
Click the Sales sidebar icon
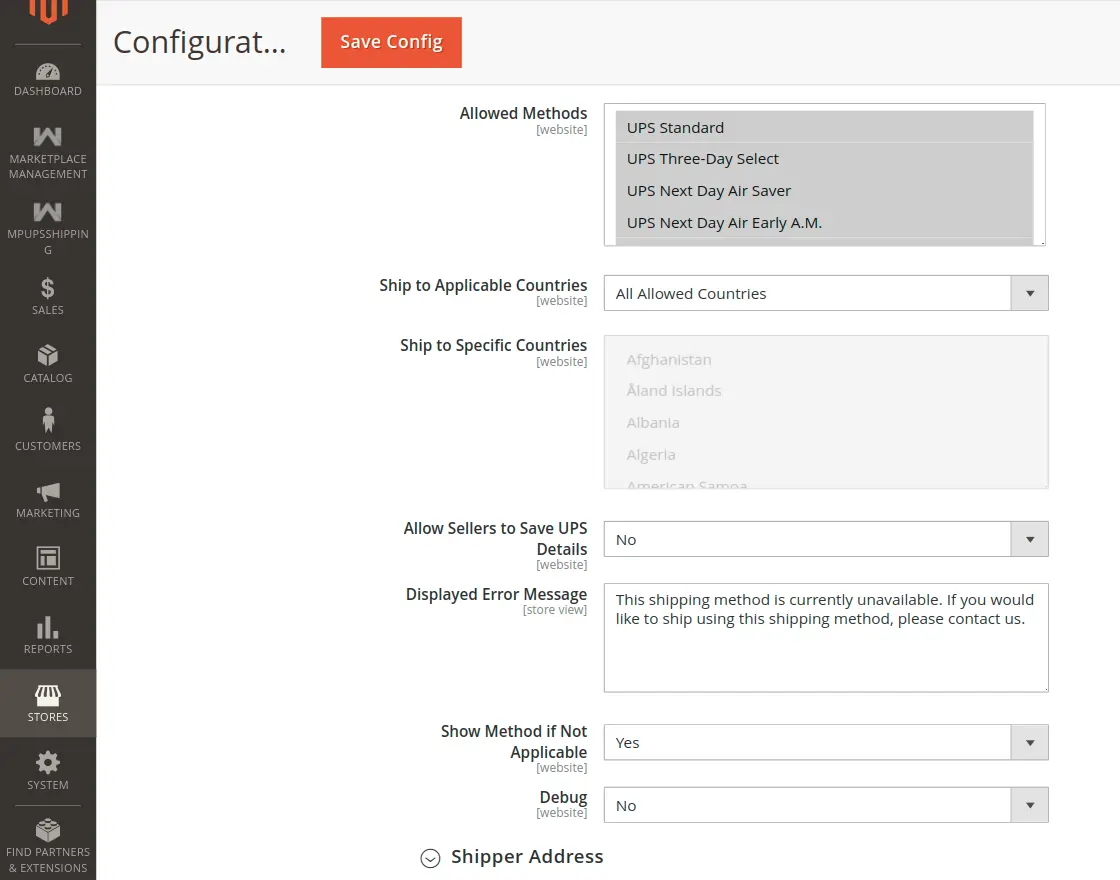click(47, 297)
